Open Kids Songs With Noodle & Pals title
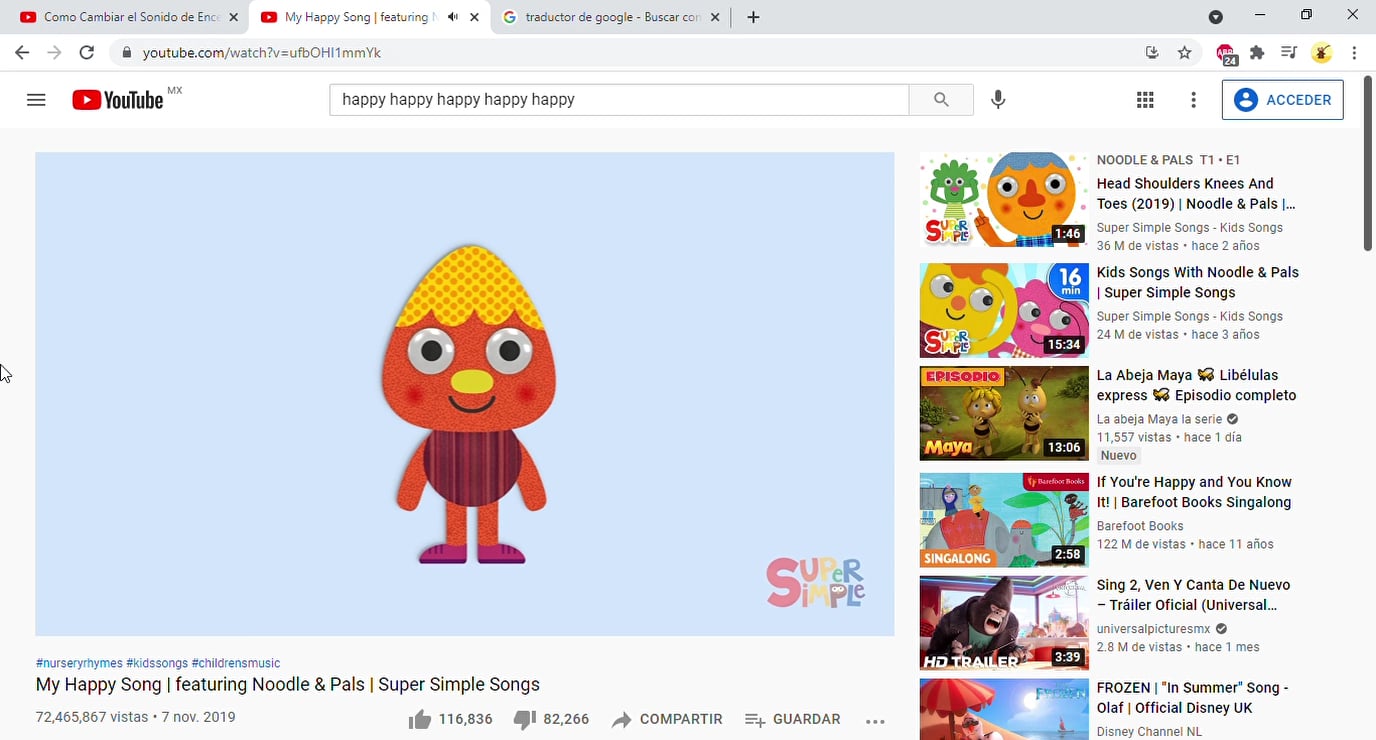 pos(1198,282)
